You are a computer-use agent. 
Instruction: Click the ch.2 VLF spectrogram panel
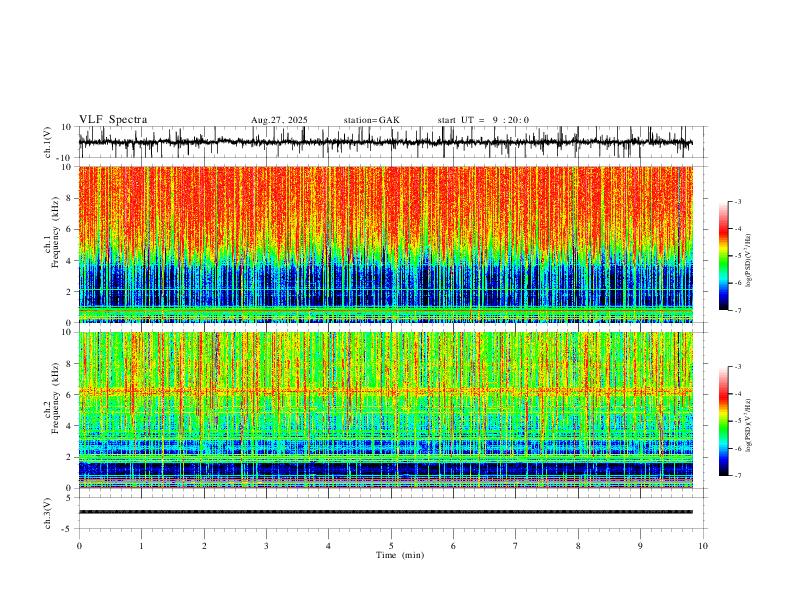pyautogui.click(x=386, y=410)
